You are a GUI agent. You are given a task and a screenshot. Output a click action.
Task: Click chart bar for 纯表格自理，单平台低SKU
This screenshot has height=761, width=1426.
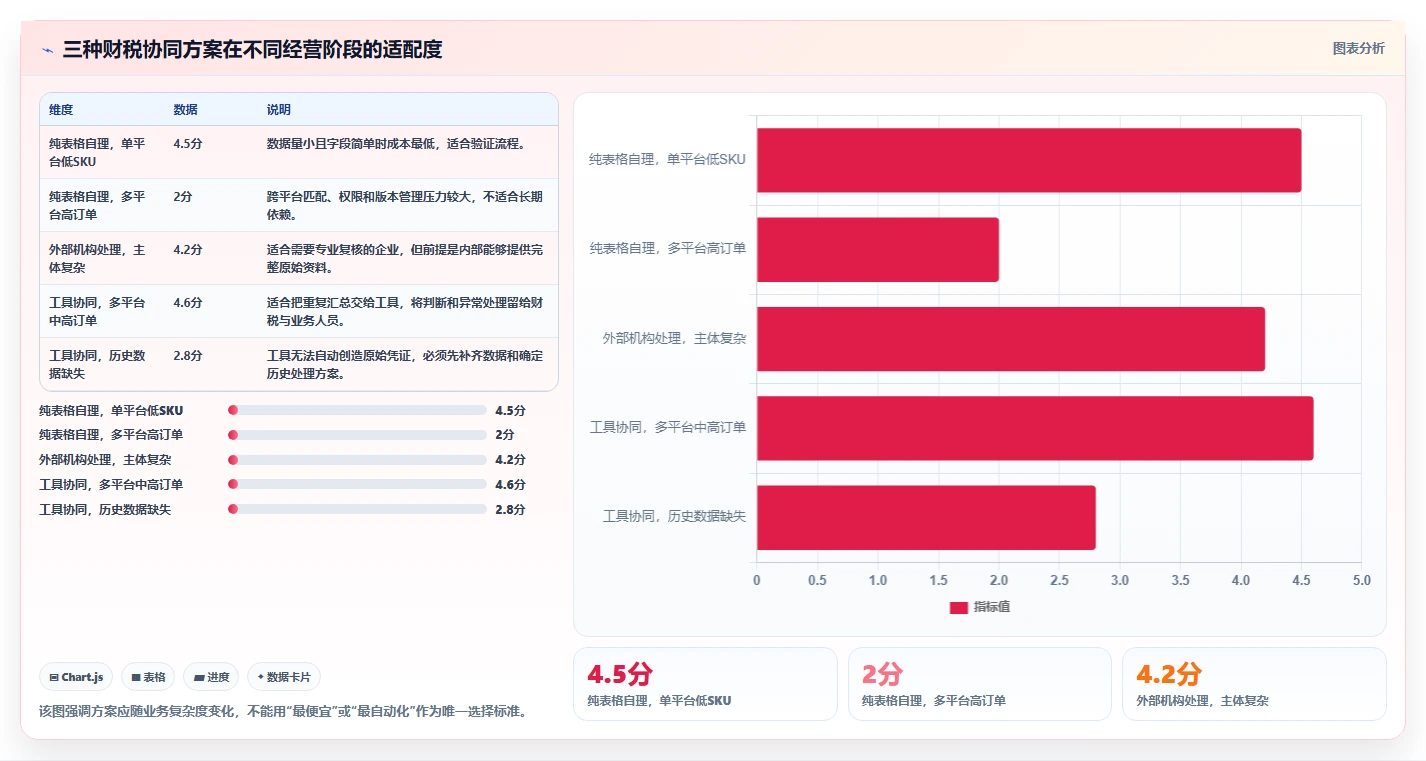point(1029,160)
